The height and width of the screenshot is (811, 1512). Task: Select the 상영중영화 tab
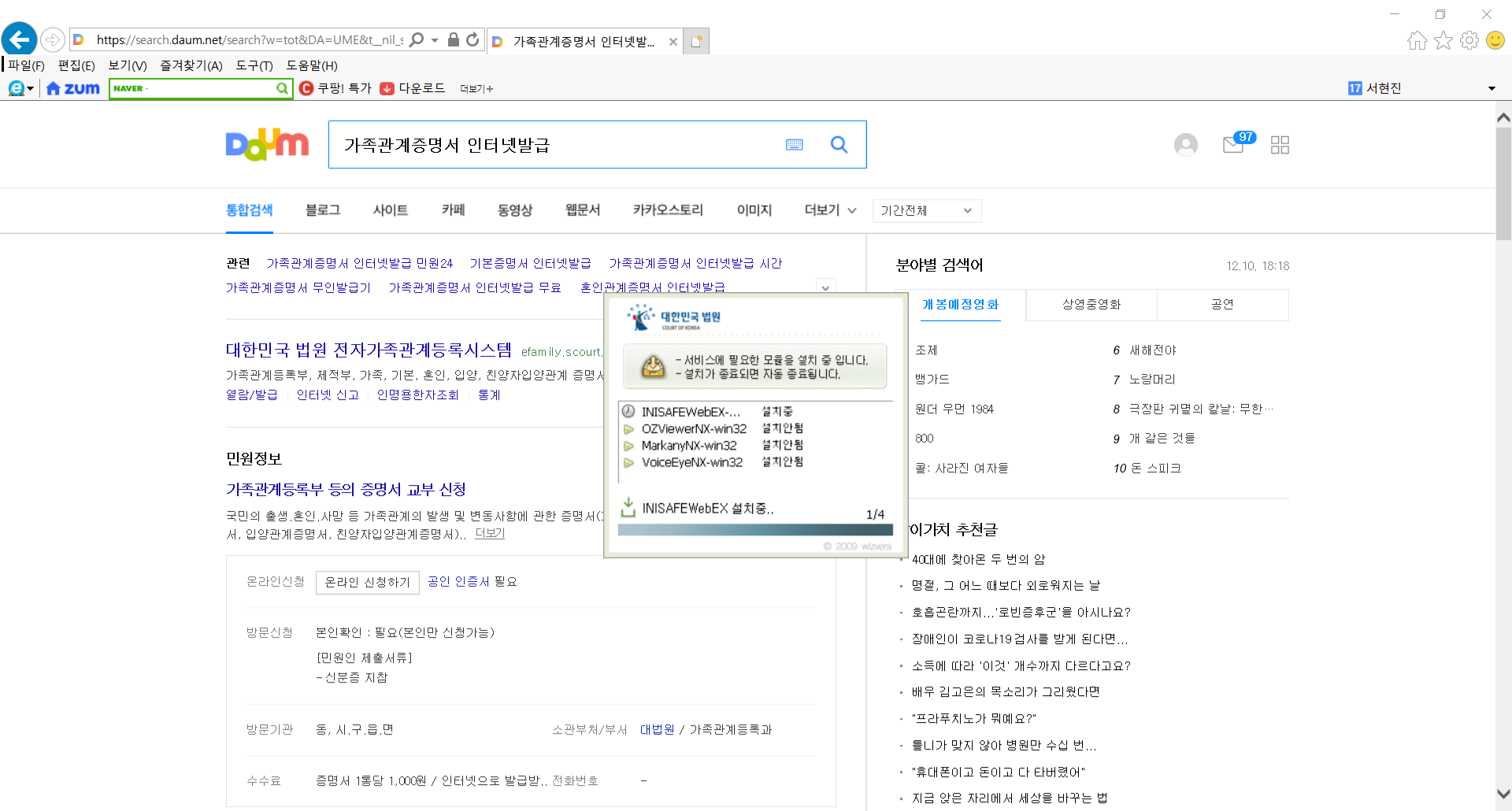pyautogui.click(x=1091, y=305)
